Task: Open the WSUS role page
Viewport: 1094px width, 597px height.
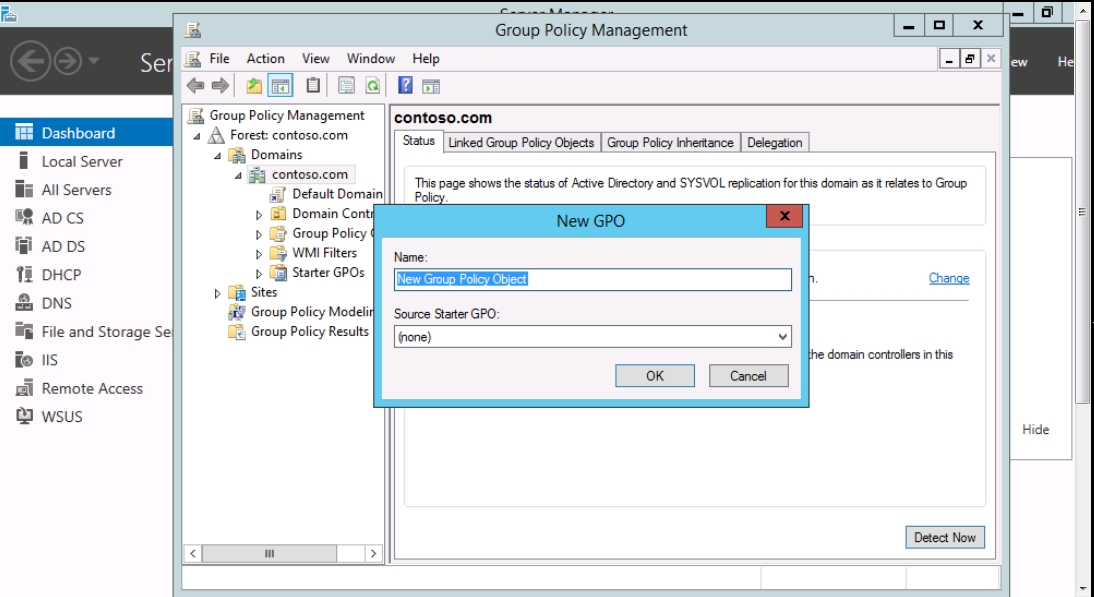Action: click(x=62, y=416)
